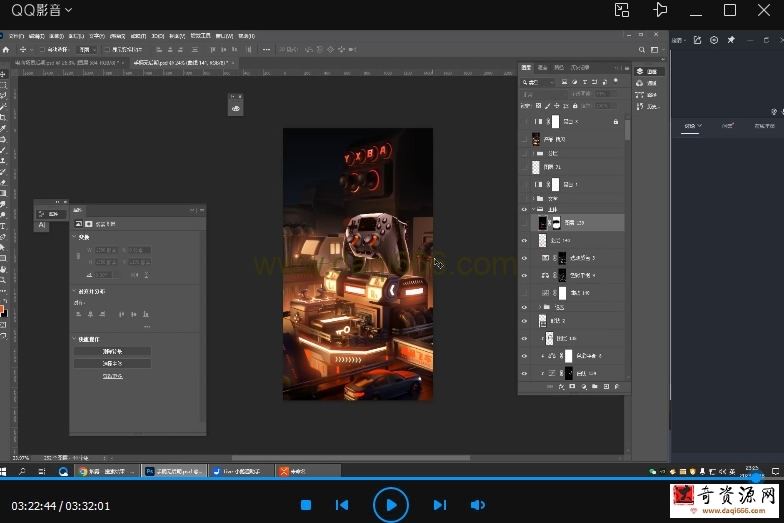This screenshot has height=523, width=784.
Task: Select the Hand tool
Action: click(3, 270)
